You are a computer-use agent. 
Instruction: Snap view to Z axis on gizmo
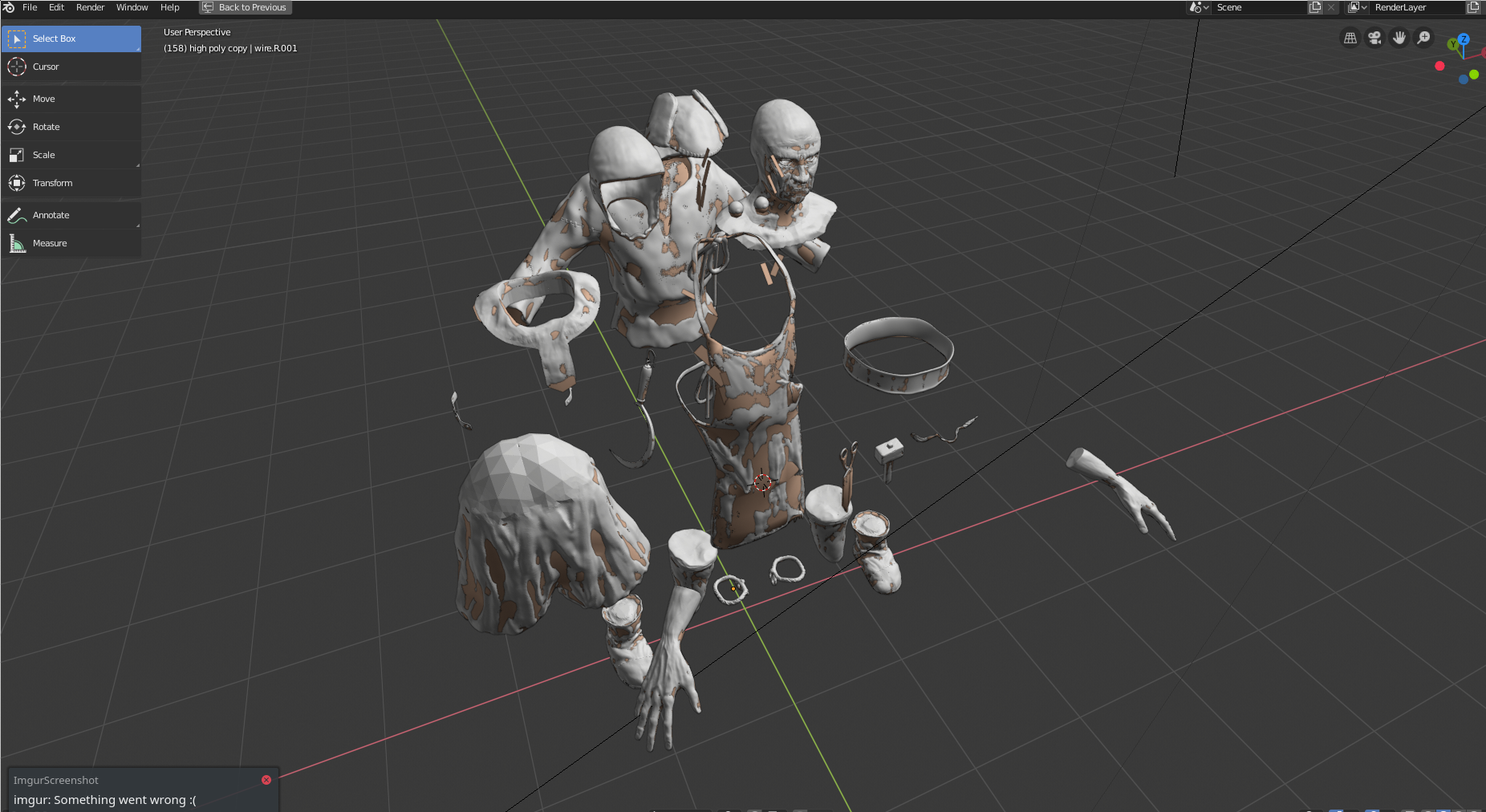pos(1464,39)
